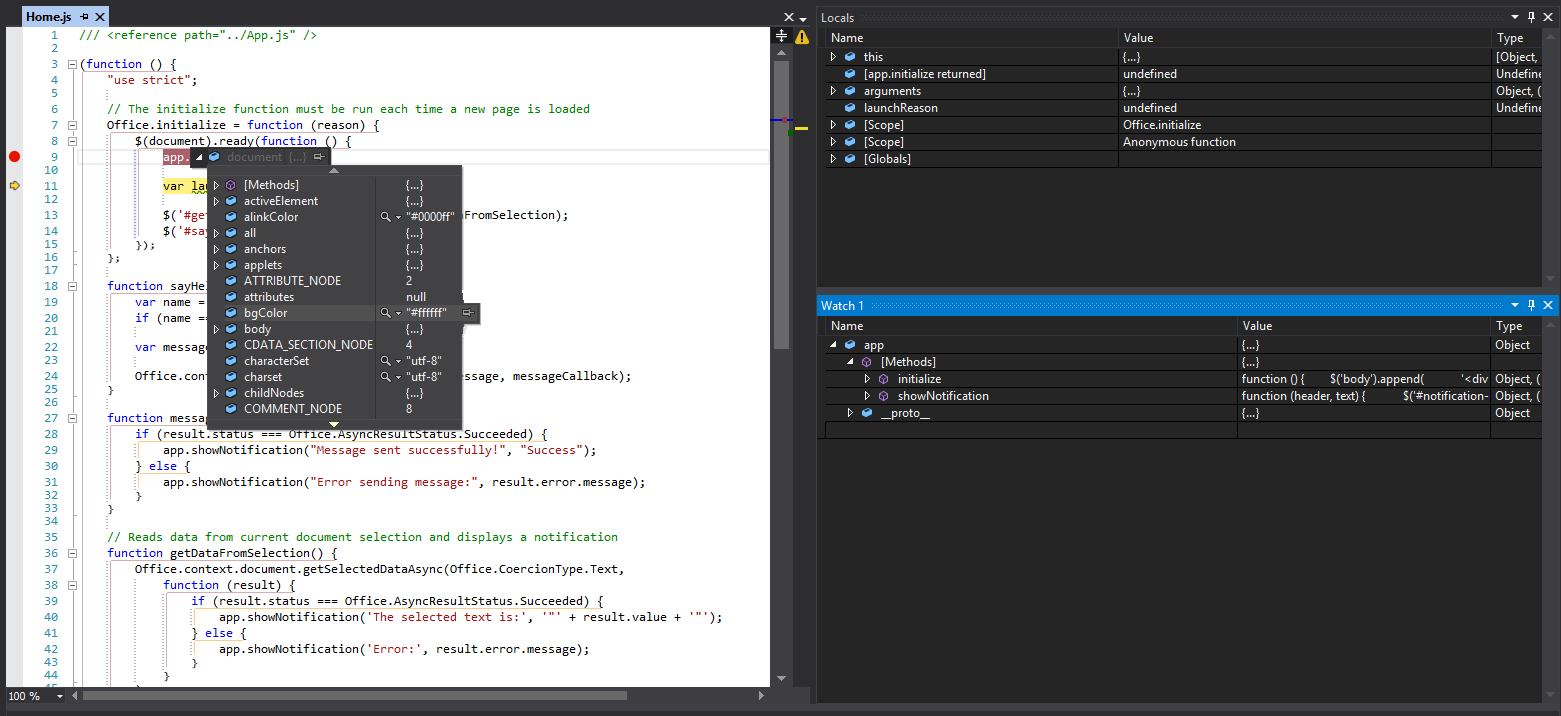Open the visualizer dropdown arrow beside charset

(x=396, y=376)
